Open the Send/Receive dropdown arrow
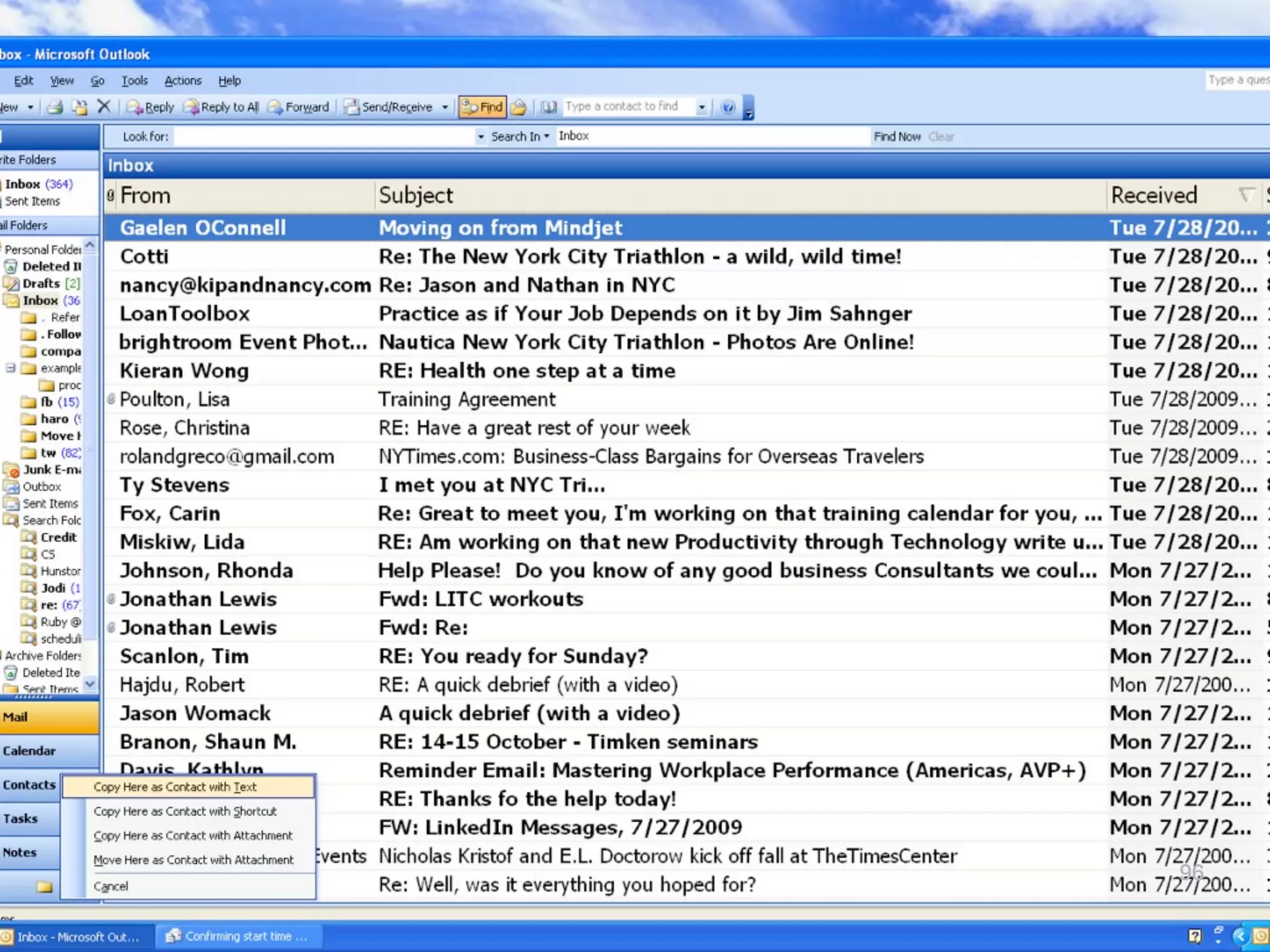Viewport: 1270px width, 952px height. pyautogui.click(x=445, y=107)
